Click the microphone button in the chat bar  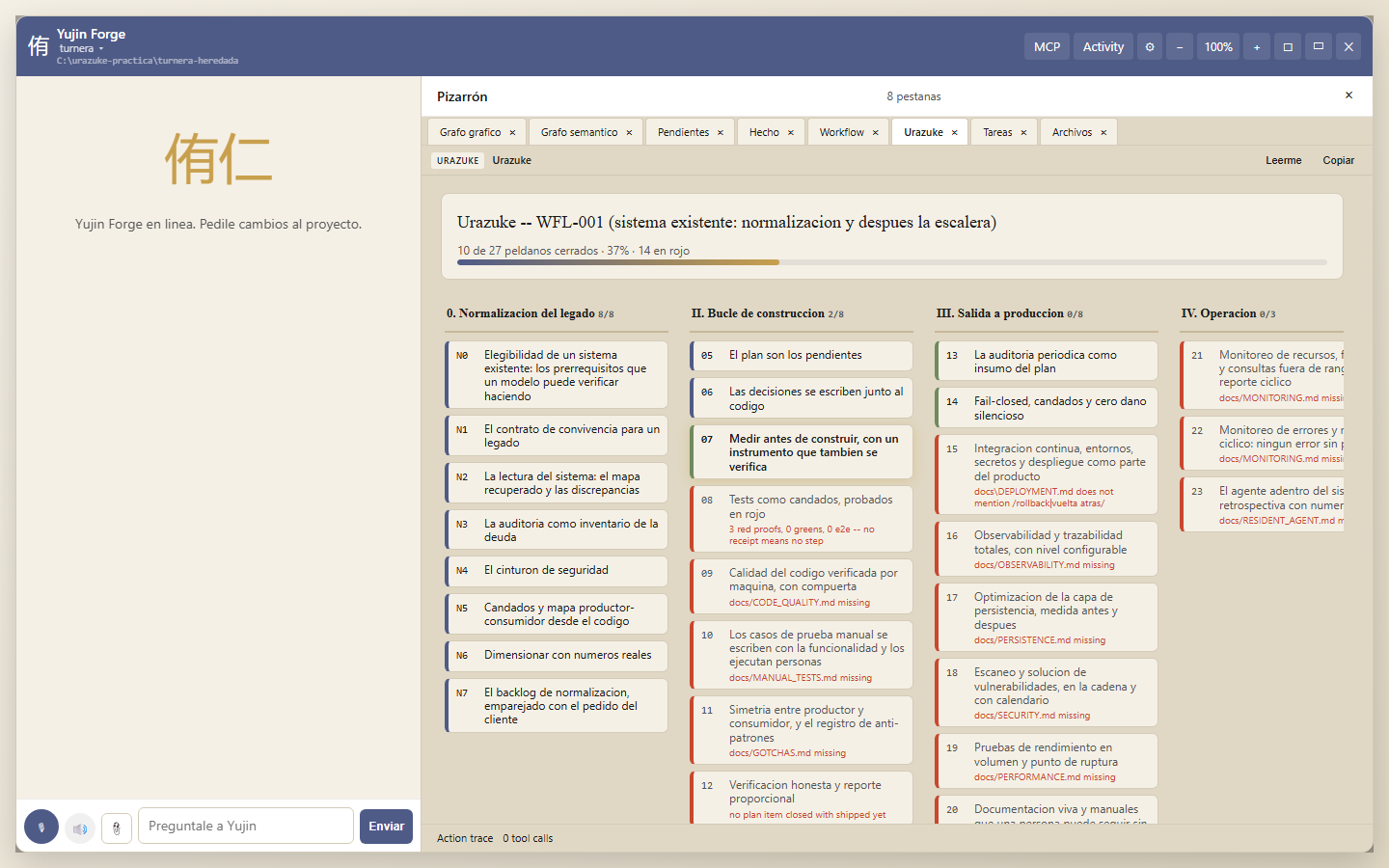(x=41, y=827)
